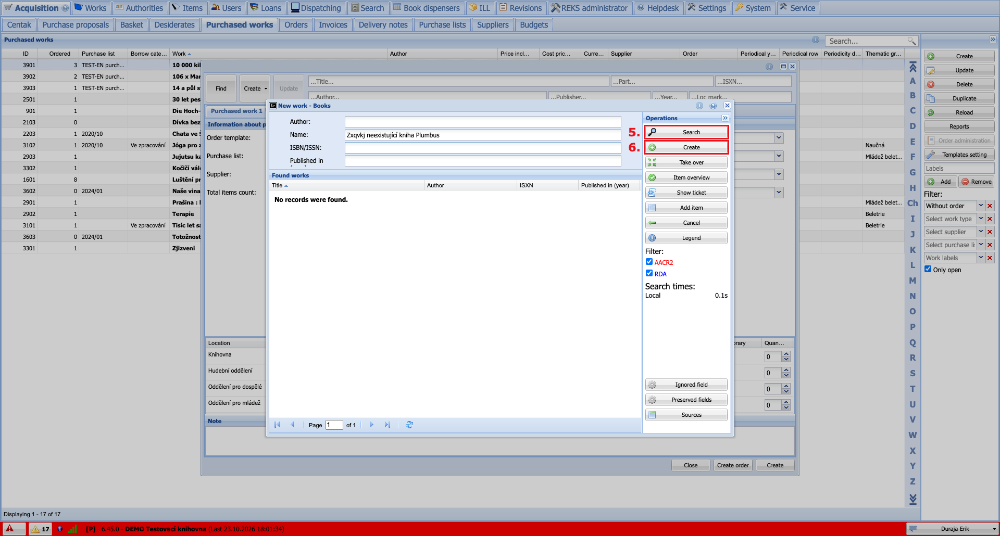Open the REKS administrator tab

589,8
